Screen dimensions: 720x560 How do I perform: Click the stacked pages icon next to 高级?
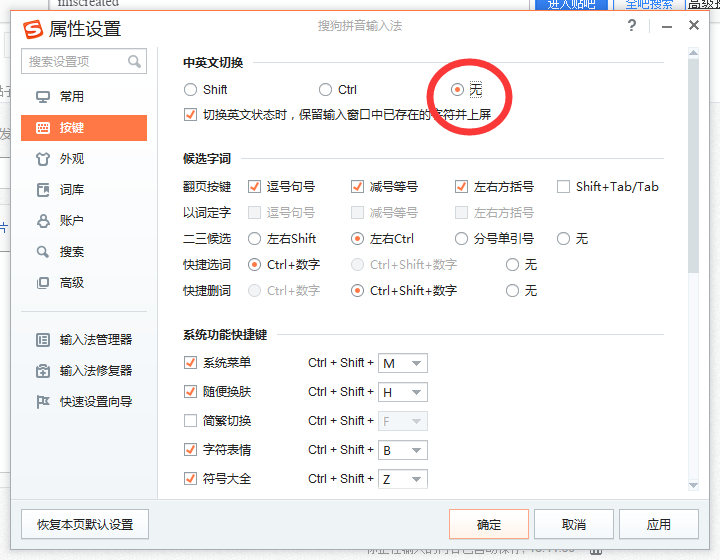[43, 283]
